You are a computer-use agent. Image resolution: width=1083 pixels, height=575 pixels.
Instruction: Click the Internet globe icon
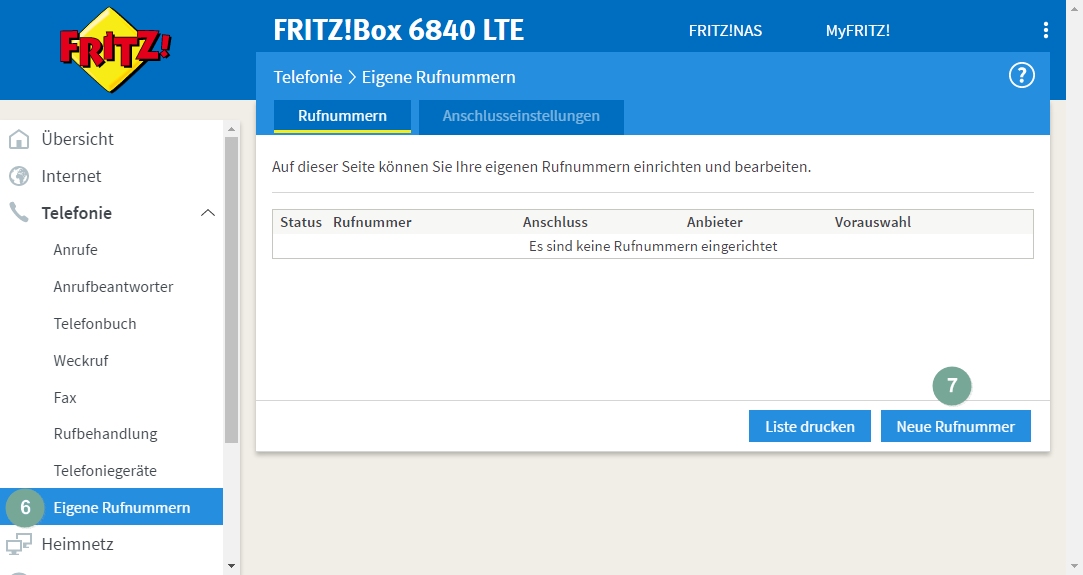coord(19,176)
